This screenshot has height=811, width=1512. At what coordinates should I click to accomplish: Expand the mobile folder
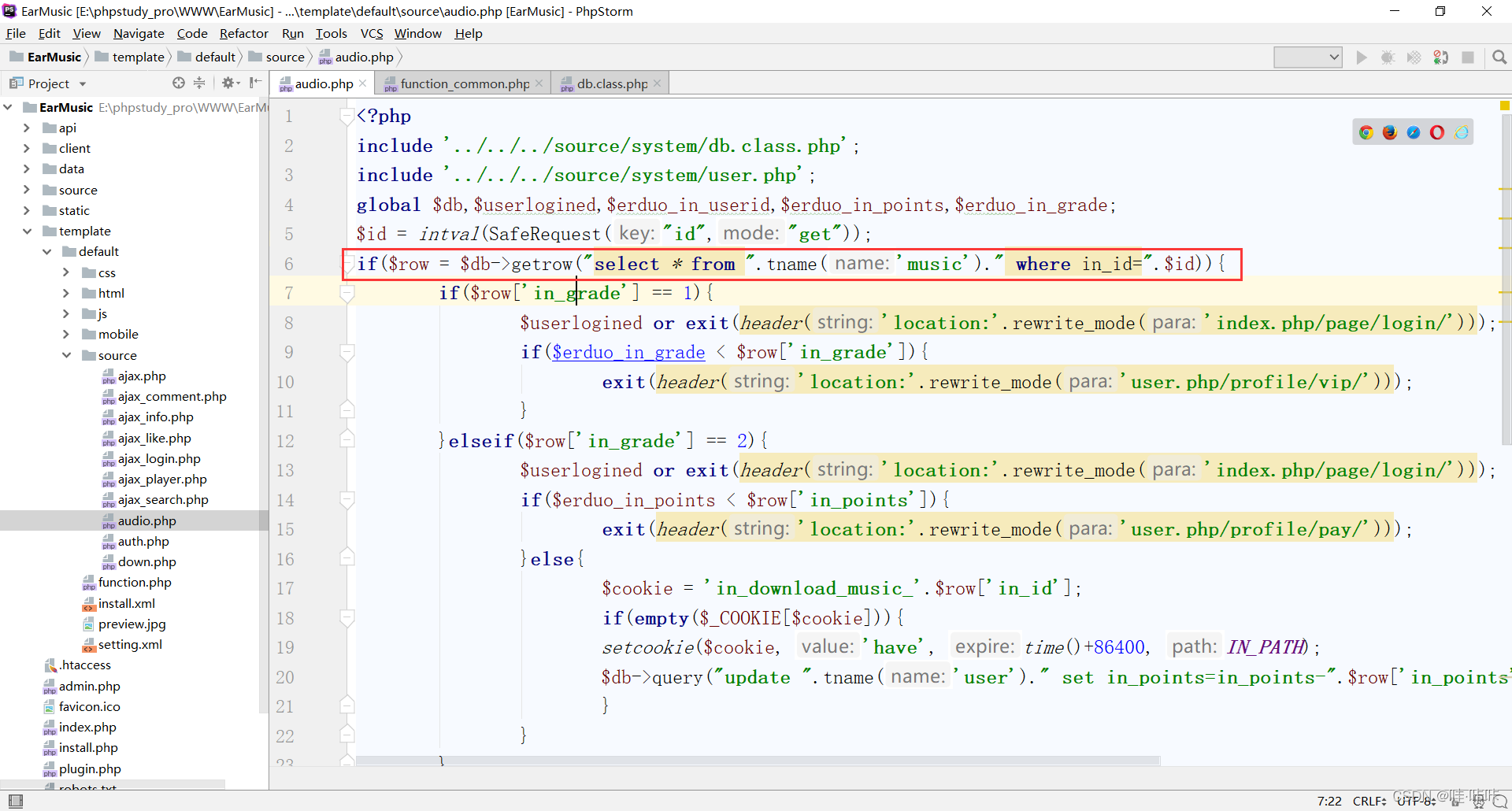[66, 334]
